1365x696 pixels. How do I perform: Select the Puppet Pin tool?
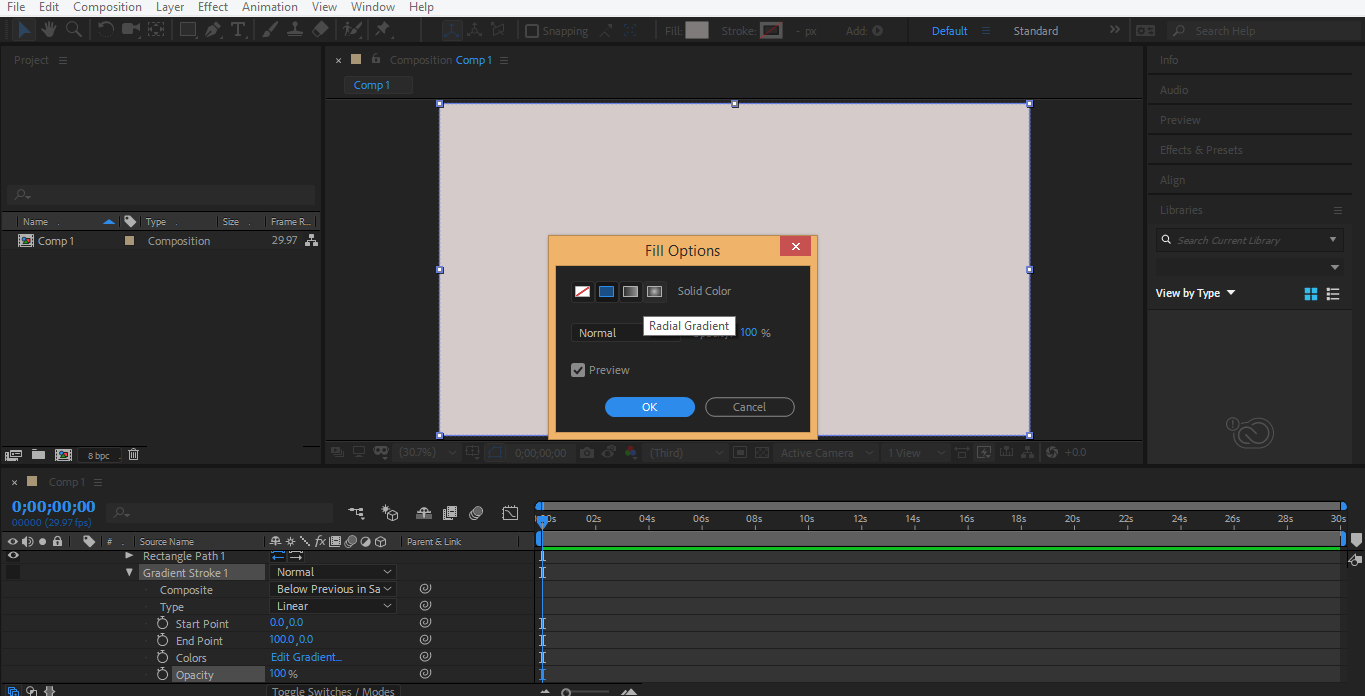382,30
